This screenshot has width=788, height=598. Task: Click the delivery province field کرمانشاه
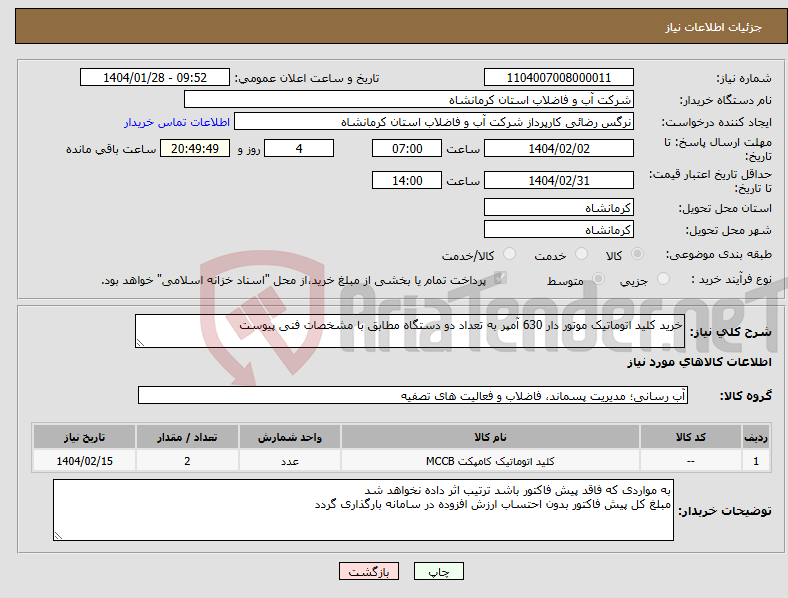point(558,207)
